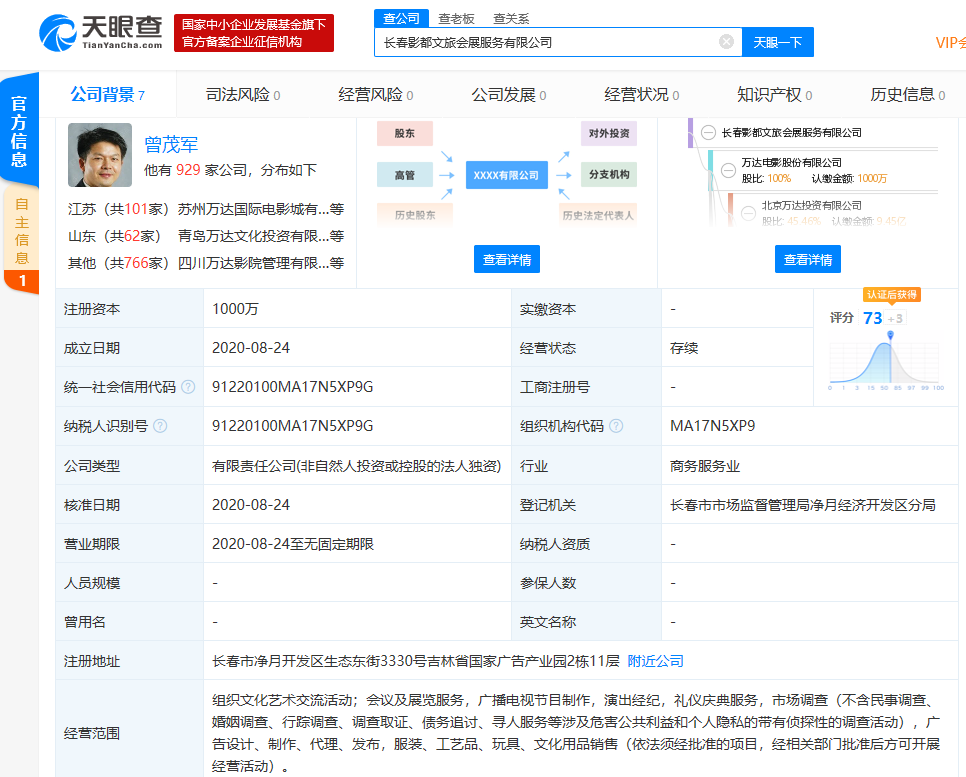Click the 历史股东 box in the diagram
Screen dimensions: 966x777
coord(415,215)
